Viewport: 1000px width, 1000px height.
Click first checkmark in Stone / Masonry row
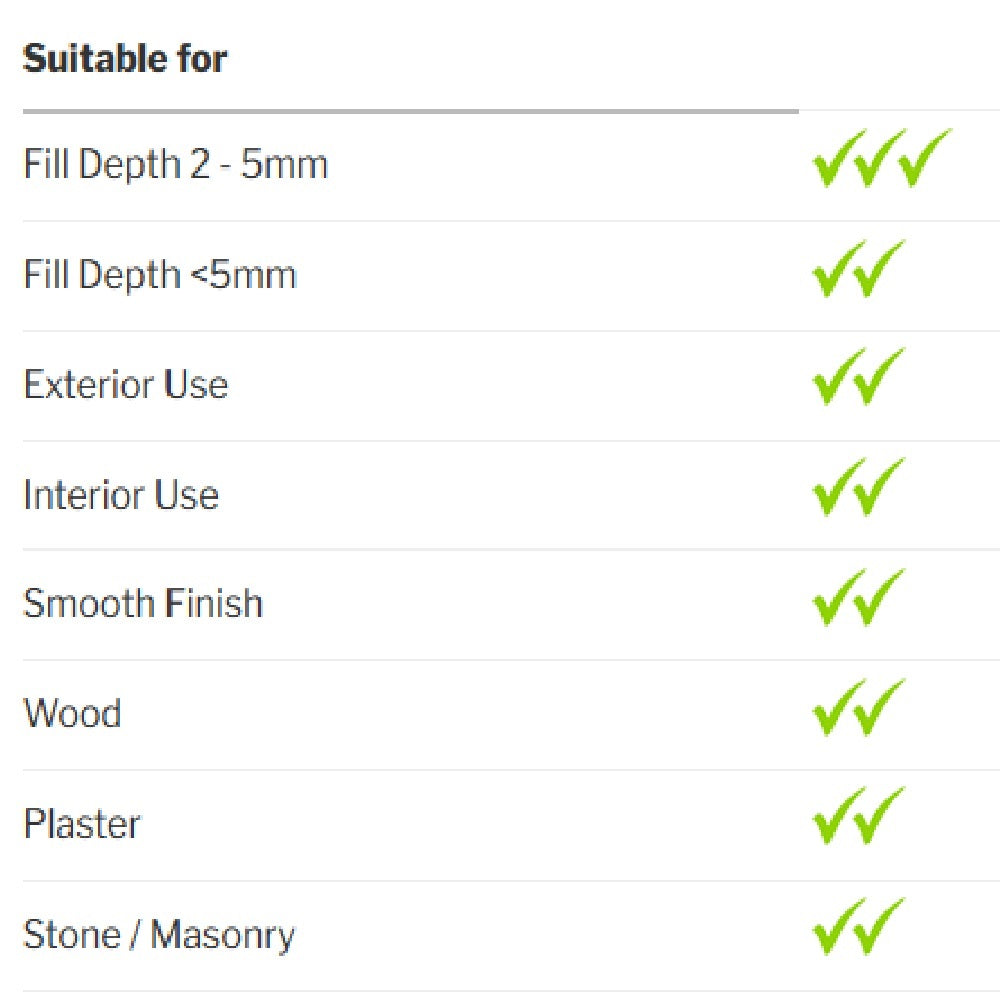(x=836, y=930)
